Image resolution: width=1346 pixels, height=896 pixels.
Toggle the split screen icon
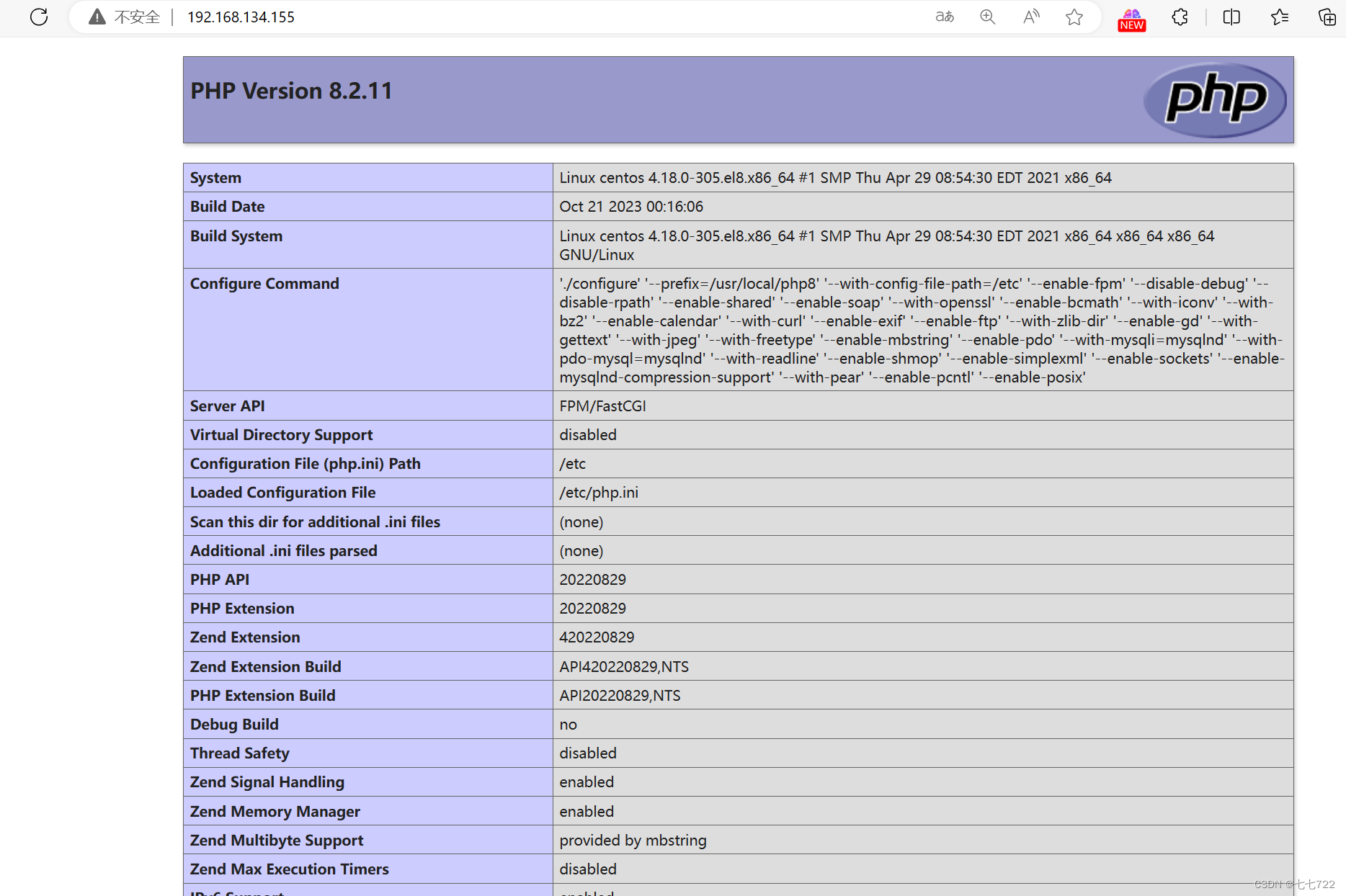pos(1231,17)
